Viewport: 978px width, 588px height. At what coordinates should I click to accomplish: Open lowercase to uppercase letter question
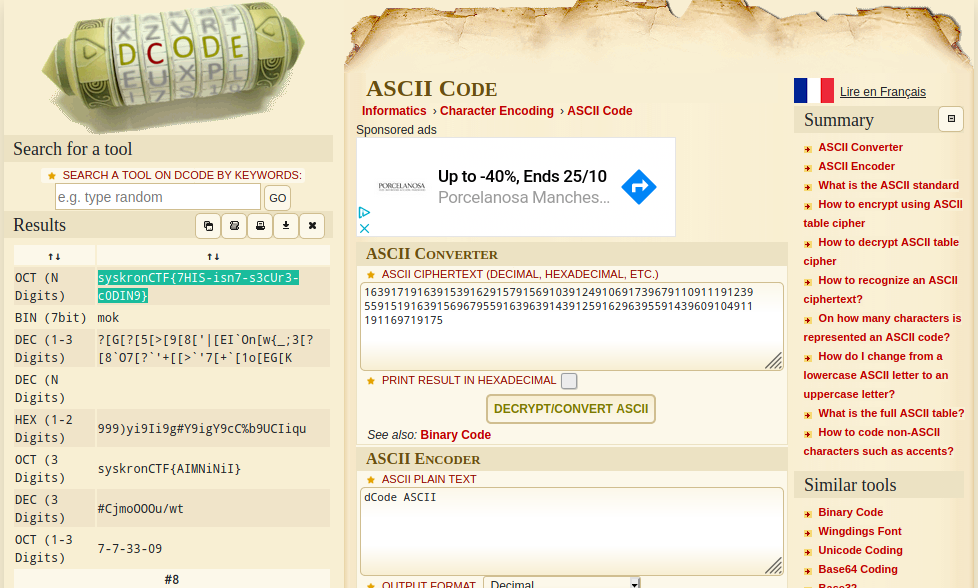(876, 375)
